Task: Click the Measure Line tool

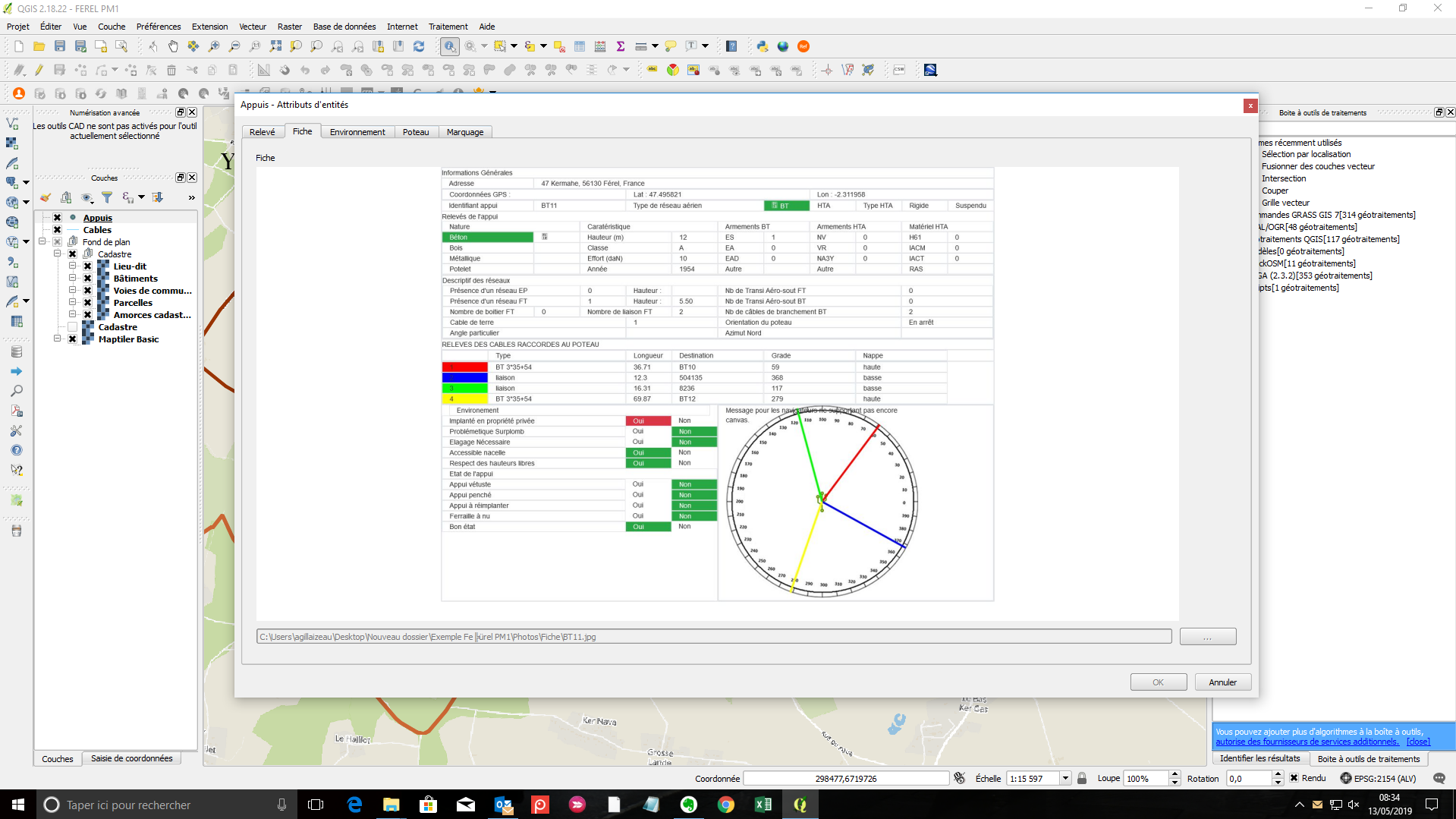Action: click(x=641, y=46)
